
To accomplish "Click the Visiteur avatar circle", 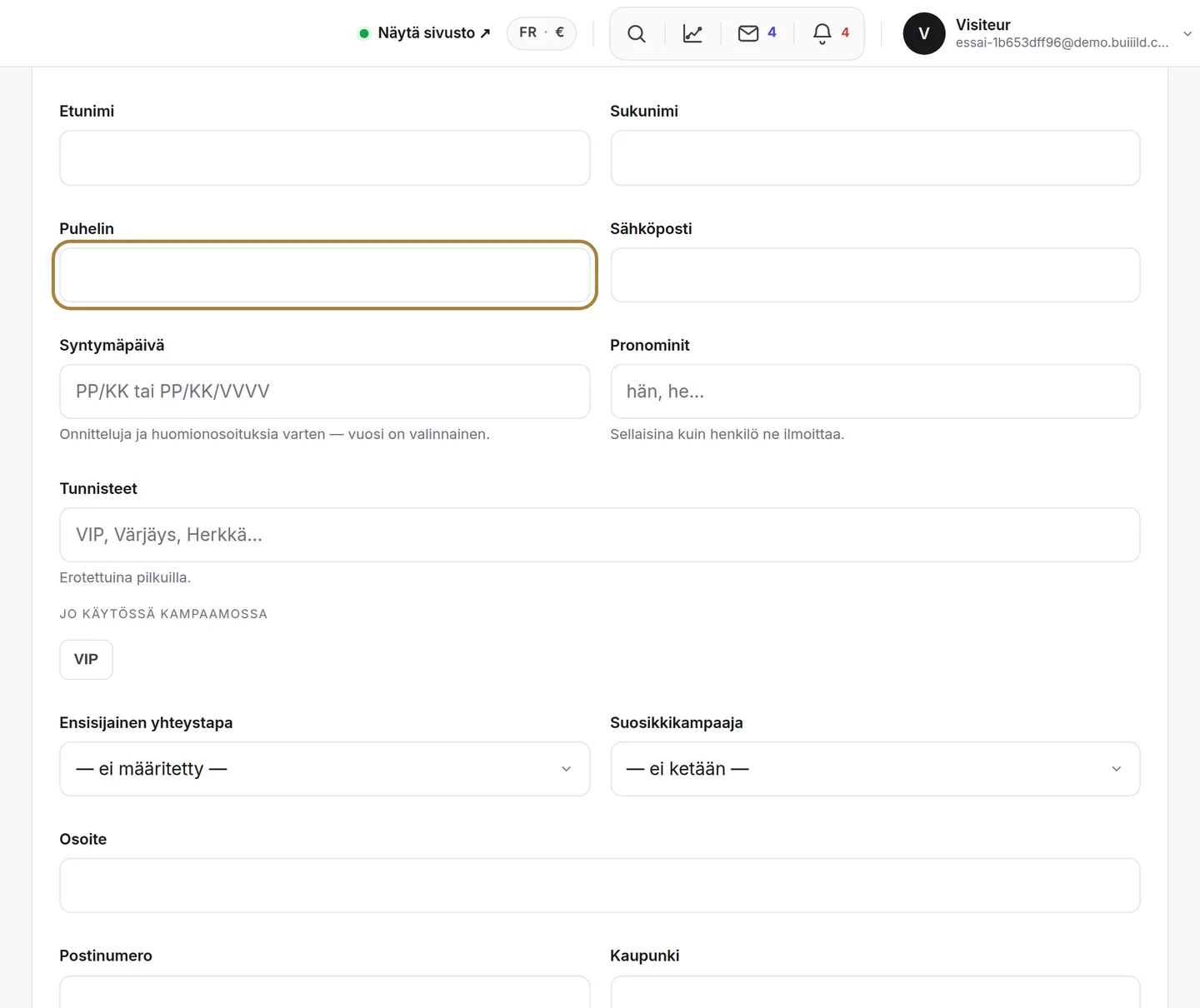I will tap(924, 33).
